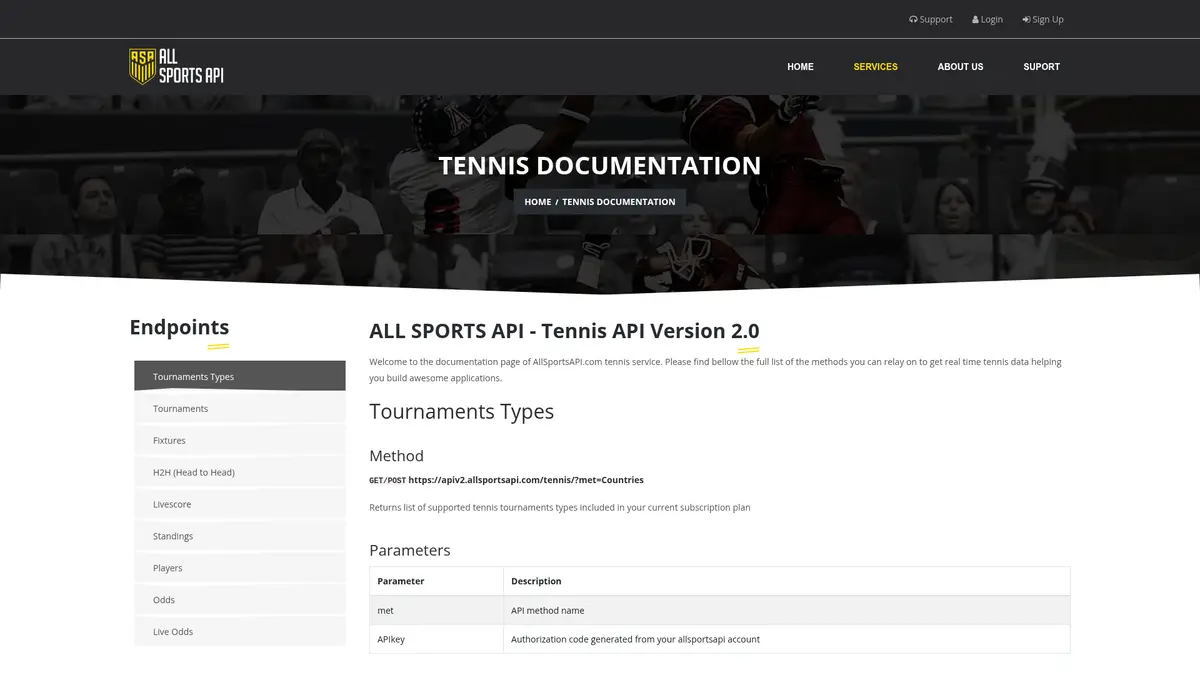Select Live Odds endpoint

[x=240, y=632]
